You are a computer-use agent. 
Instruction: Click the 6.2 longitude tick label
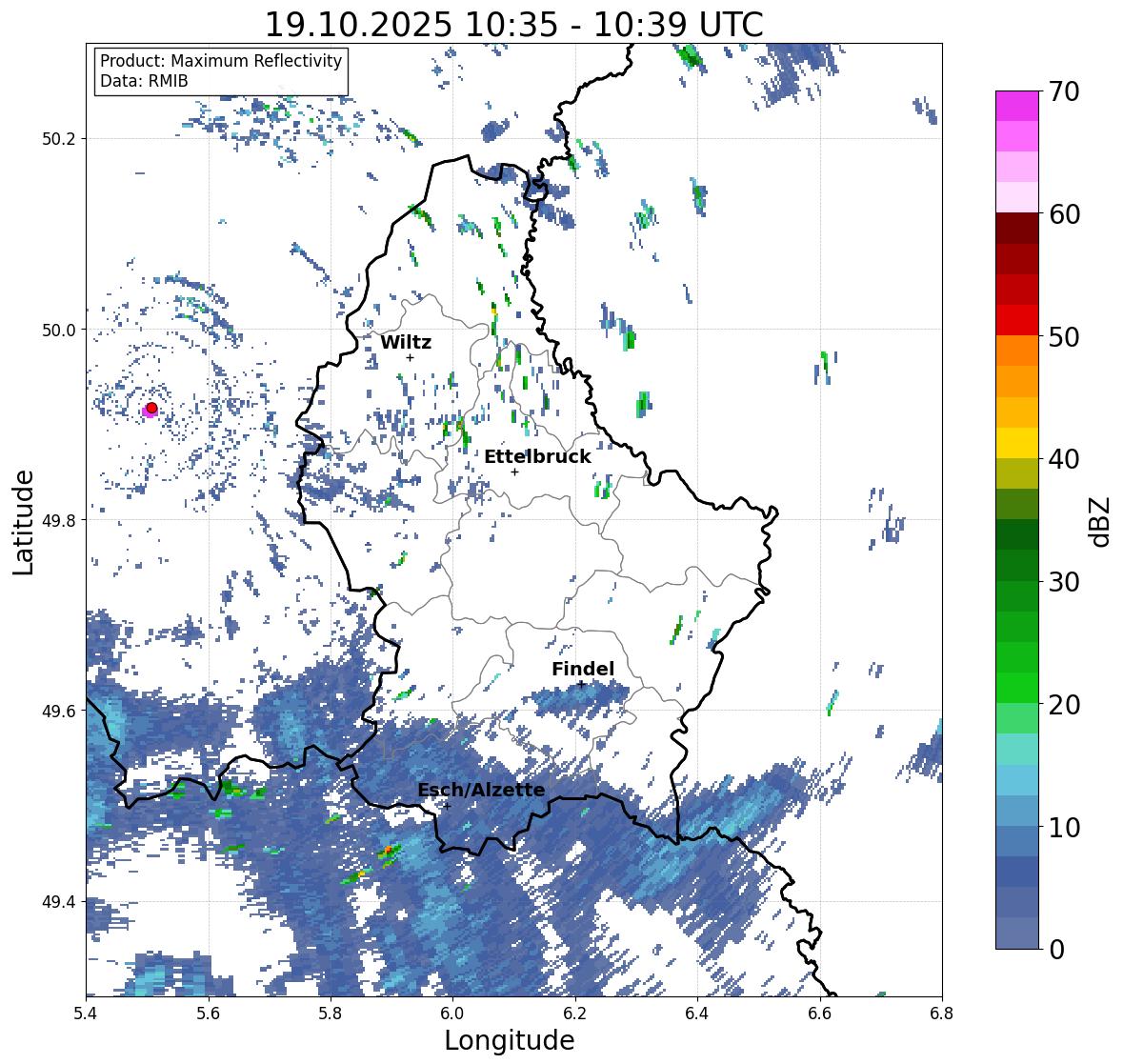pyautogui.click(x=575, y=1014)
